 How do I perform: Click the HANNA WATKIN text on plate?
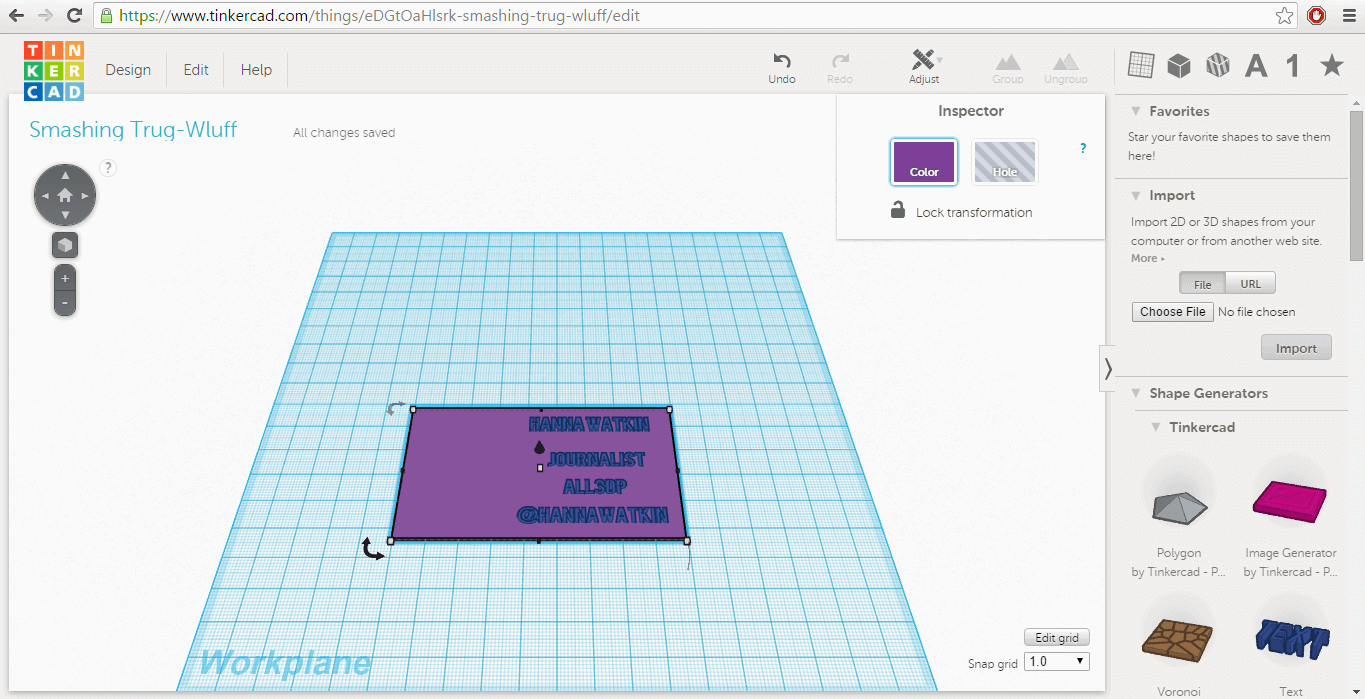point(591,424)
